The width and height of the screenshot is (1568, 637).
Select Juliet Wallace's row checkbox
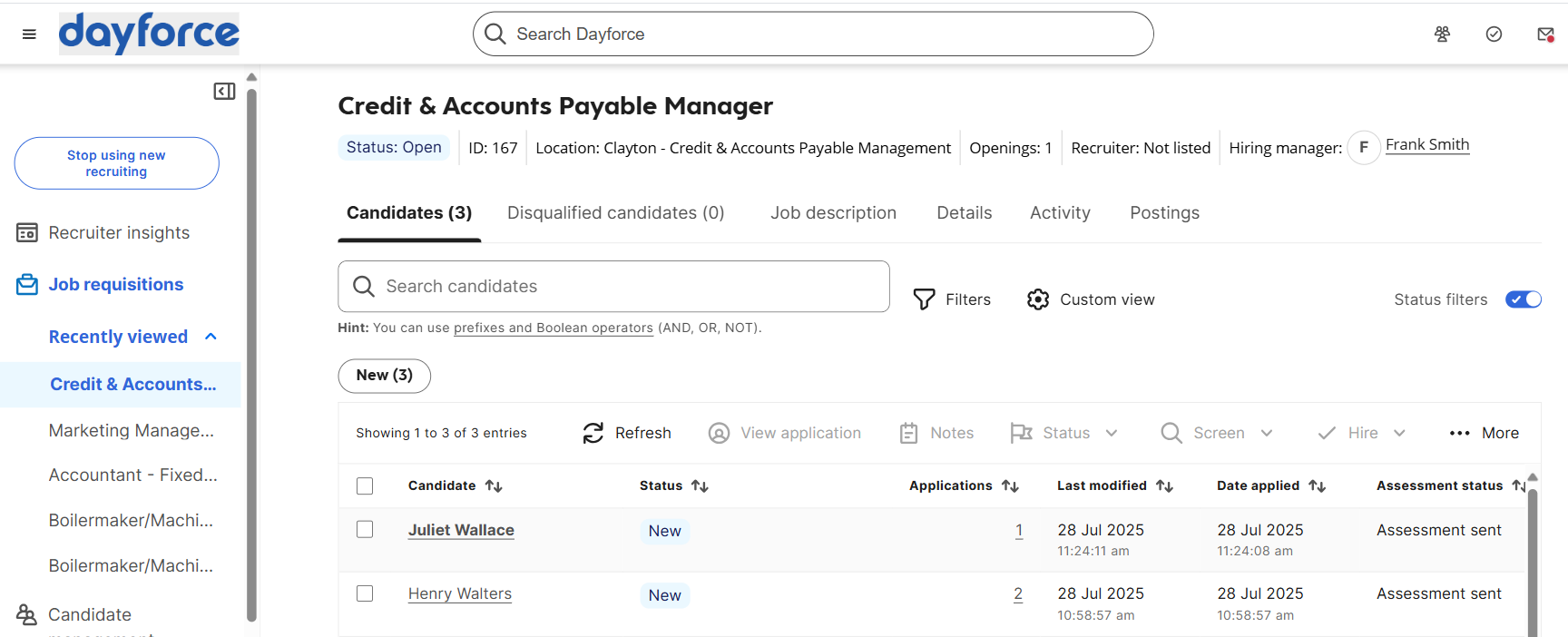(x=365, y=529)
